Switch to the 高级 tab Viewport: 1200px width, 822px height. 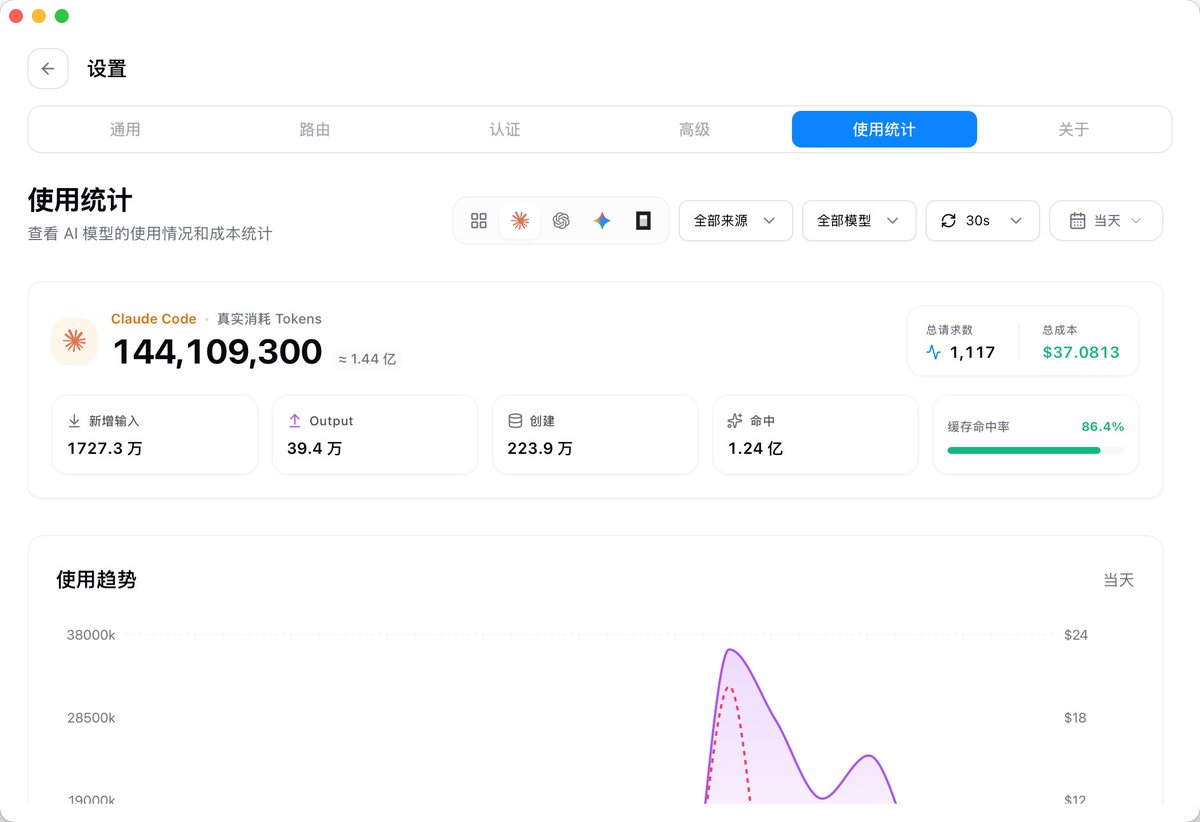pyautogui.click(x=694, y=129)
